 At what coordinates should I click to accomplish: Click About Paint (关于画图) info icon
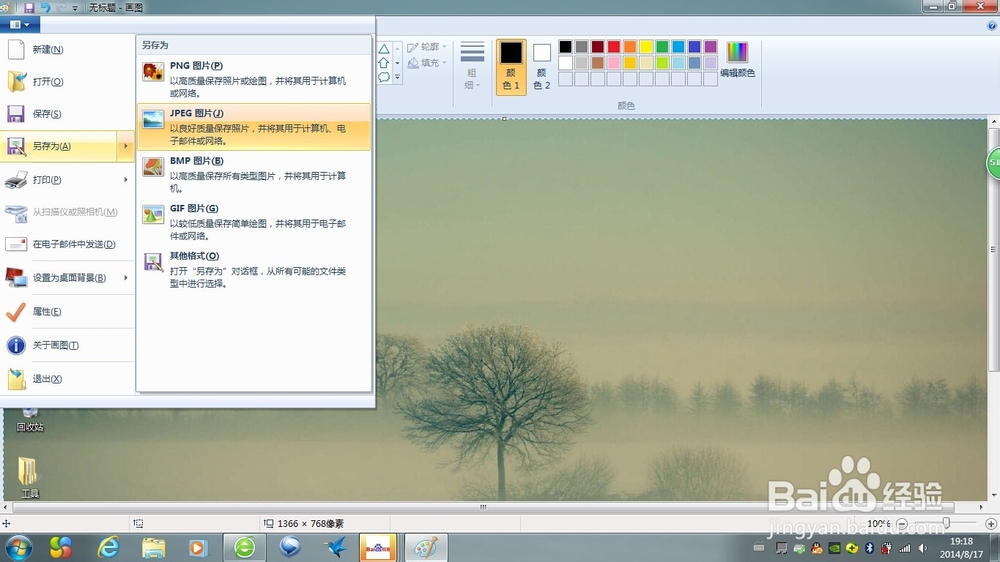(16, 345)
